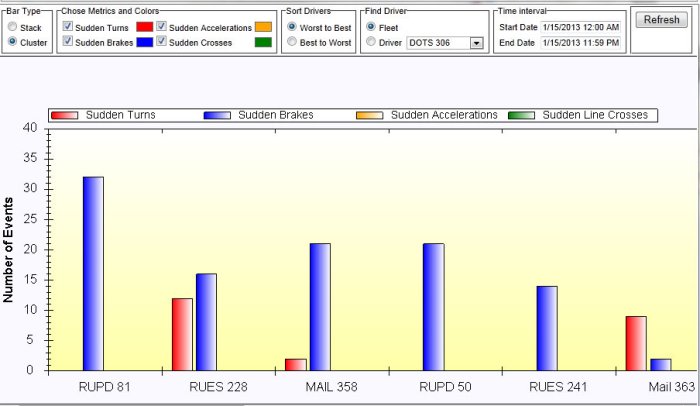Disable the Sudden Accelerations metric checkbox

162,27
